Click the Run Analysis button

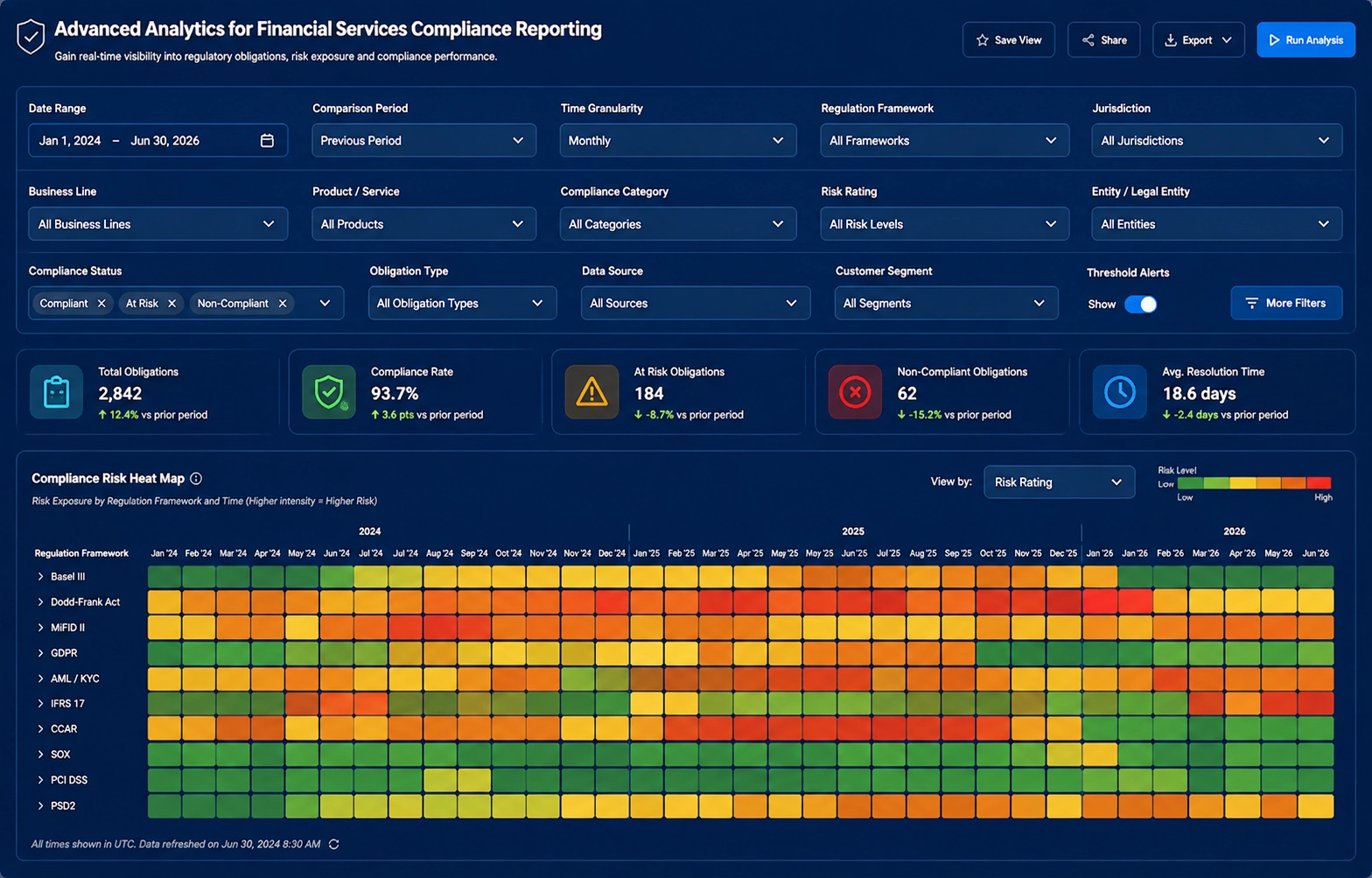[1306, 40]
